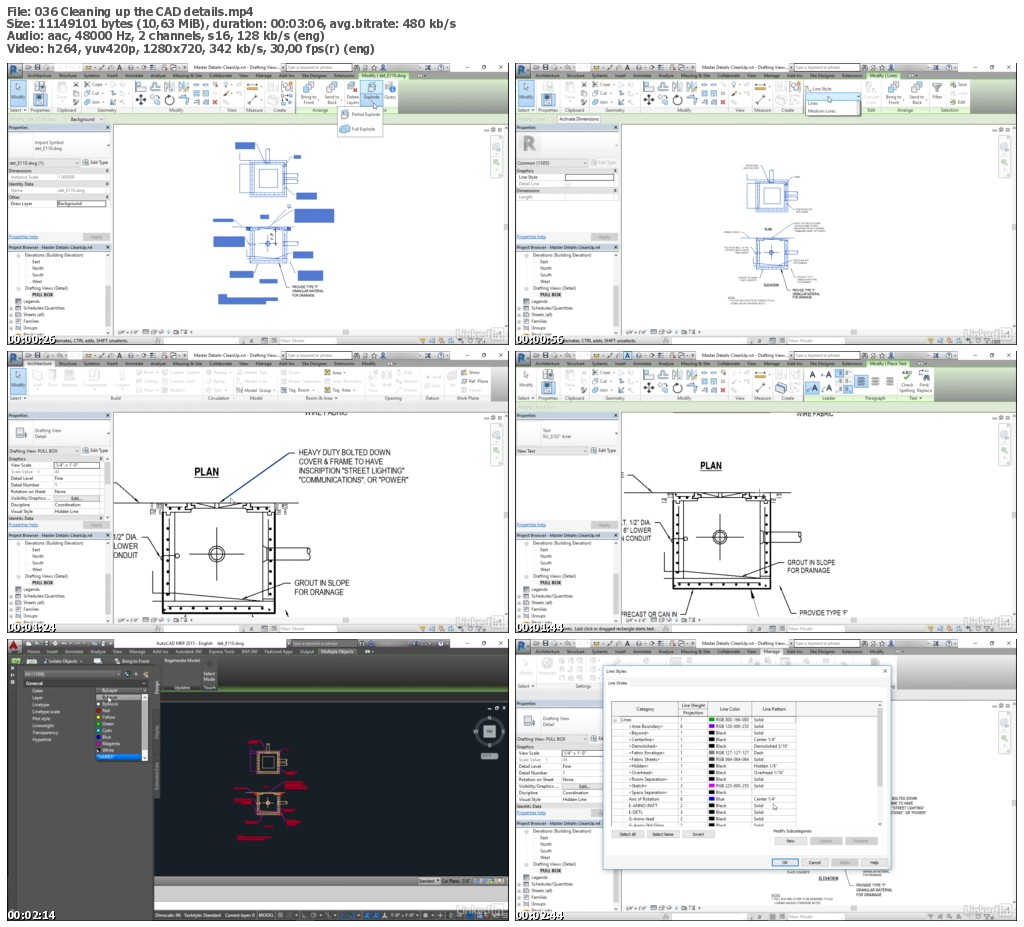Click the Text tool A in the 00:01:44 toolbar
Viewport: 1024px width, 927px height.
click(627, 355)
